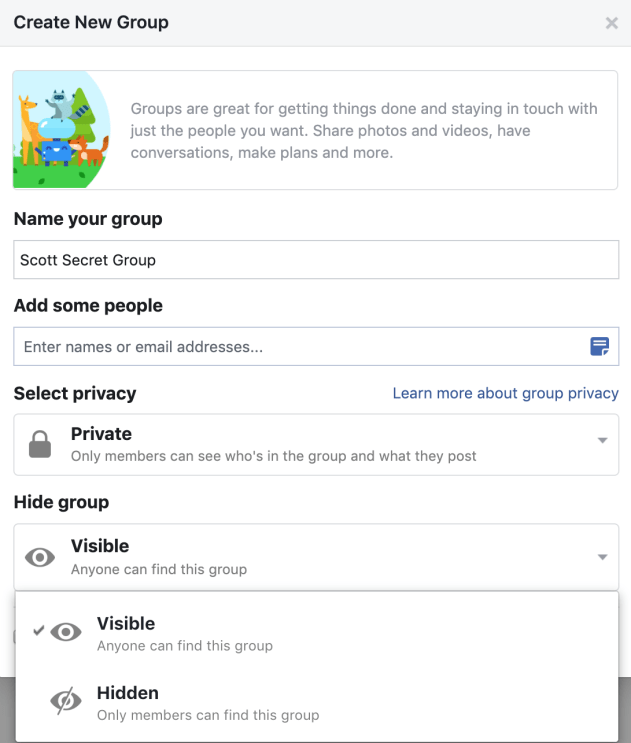631x743 pixels.
Task: Click the crossed-out eye Hidden icon
Action: 66,702
